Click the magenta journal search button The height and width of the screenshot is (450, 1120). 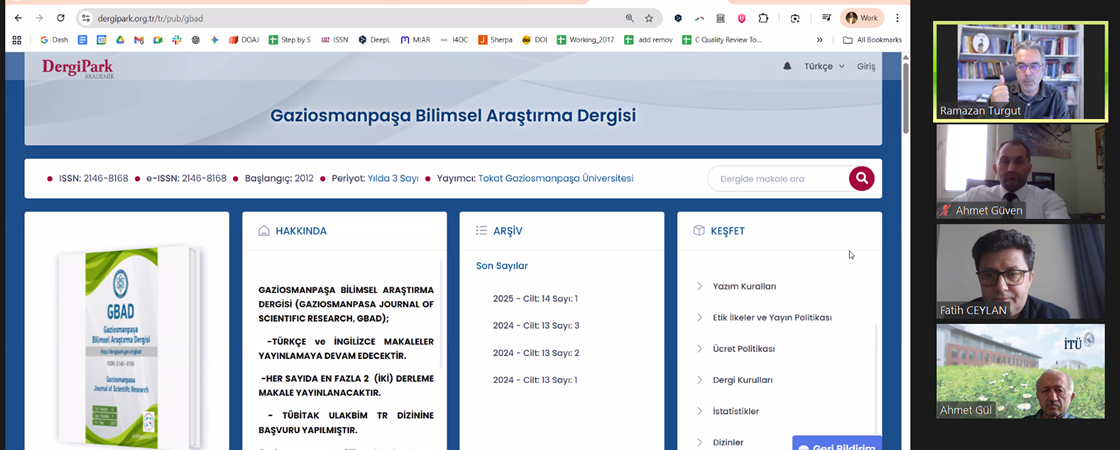pos(861,179)
